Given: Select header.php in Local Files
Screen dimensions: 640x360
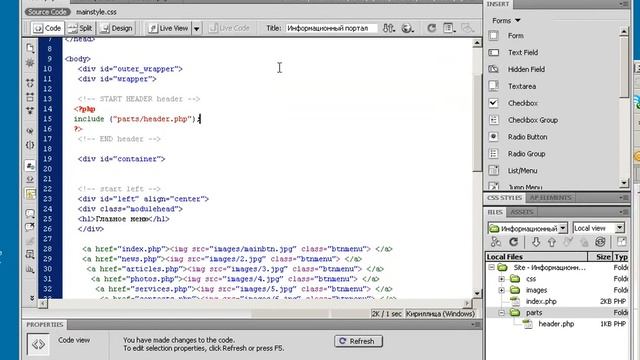Looking at the screenshot, I should (557, 324).
